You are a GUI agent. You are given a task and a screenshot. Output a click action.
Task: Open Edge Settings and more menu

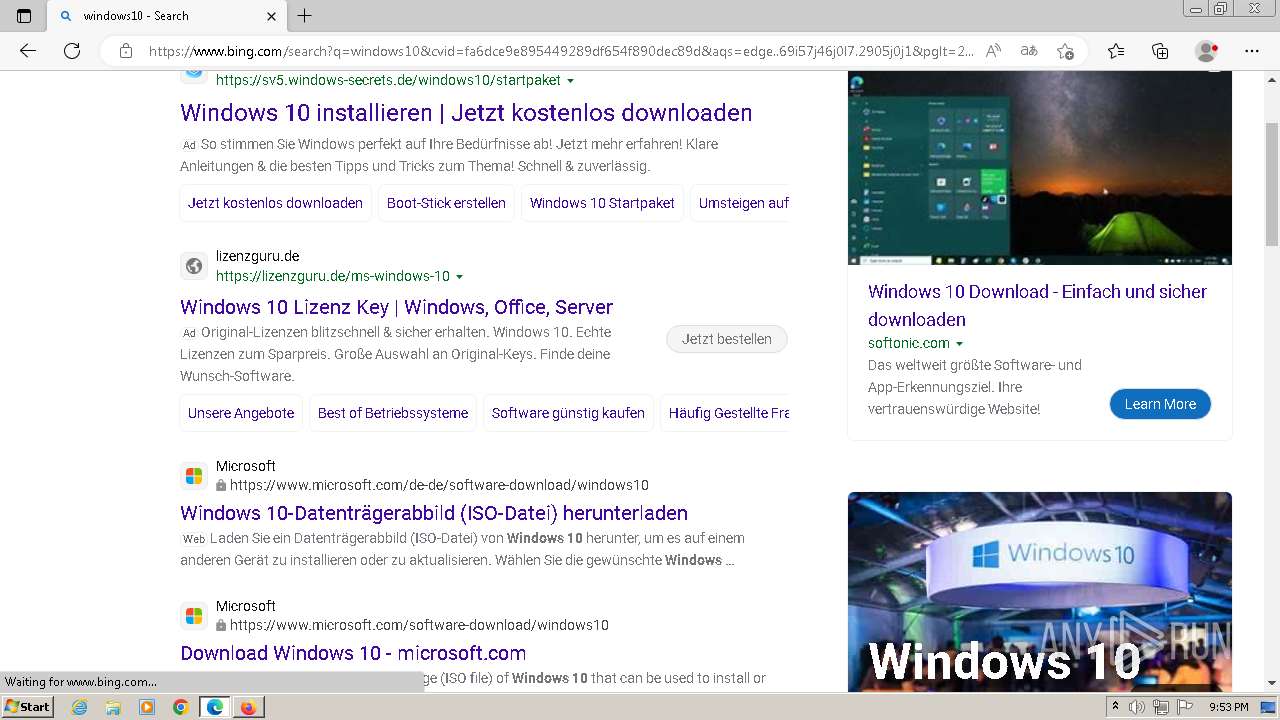[1252, 51]
